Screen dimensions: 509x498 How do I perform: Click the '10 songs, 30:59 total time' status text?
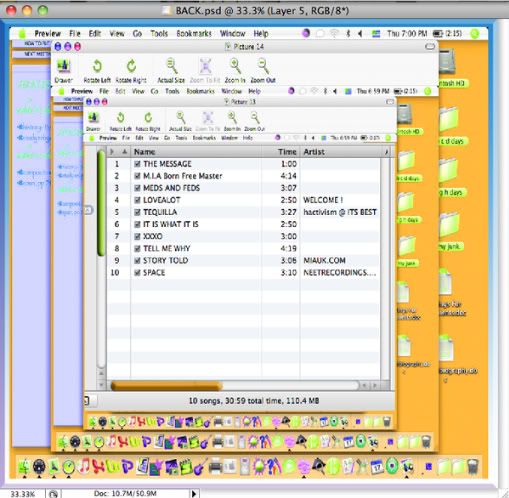point(254,401)
